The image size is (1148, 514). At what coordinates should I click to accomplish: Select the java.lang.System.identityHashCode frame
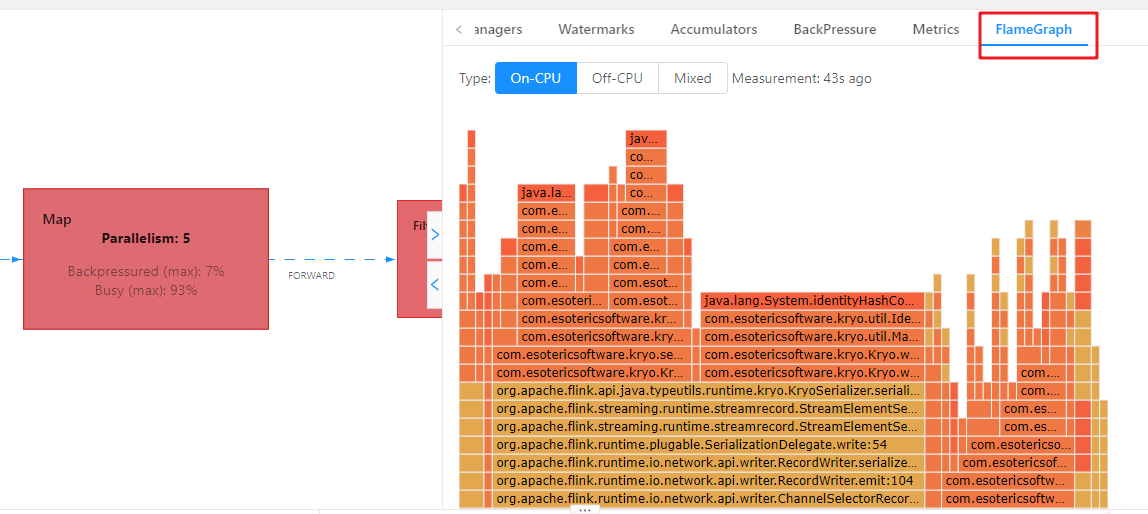pyautogui.click(x=811, y=301)
